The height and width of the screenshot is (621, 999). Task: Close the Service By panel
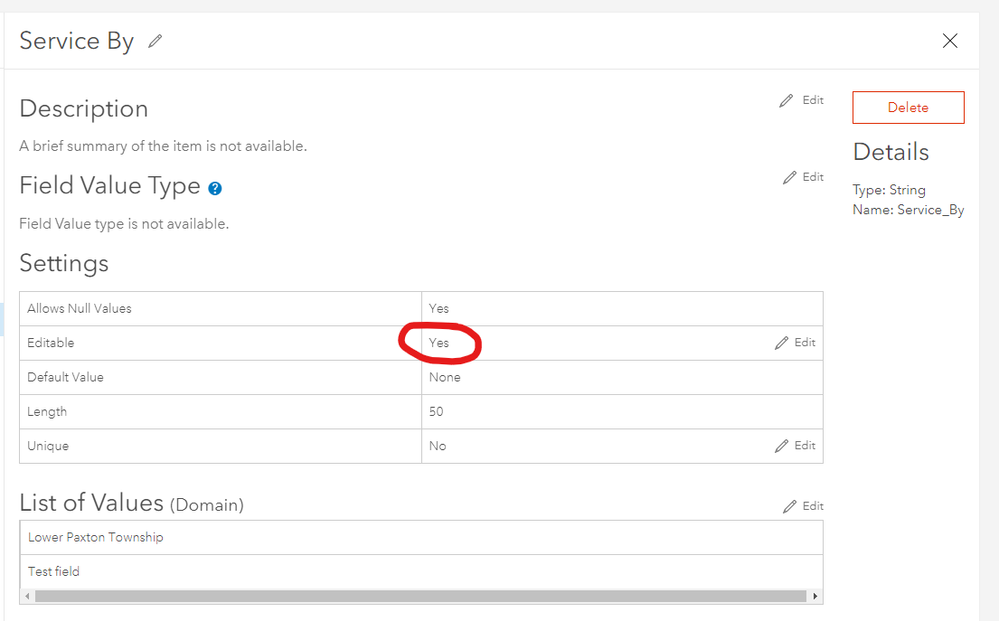[x=950, y=41]
